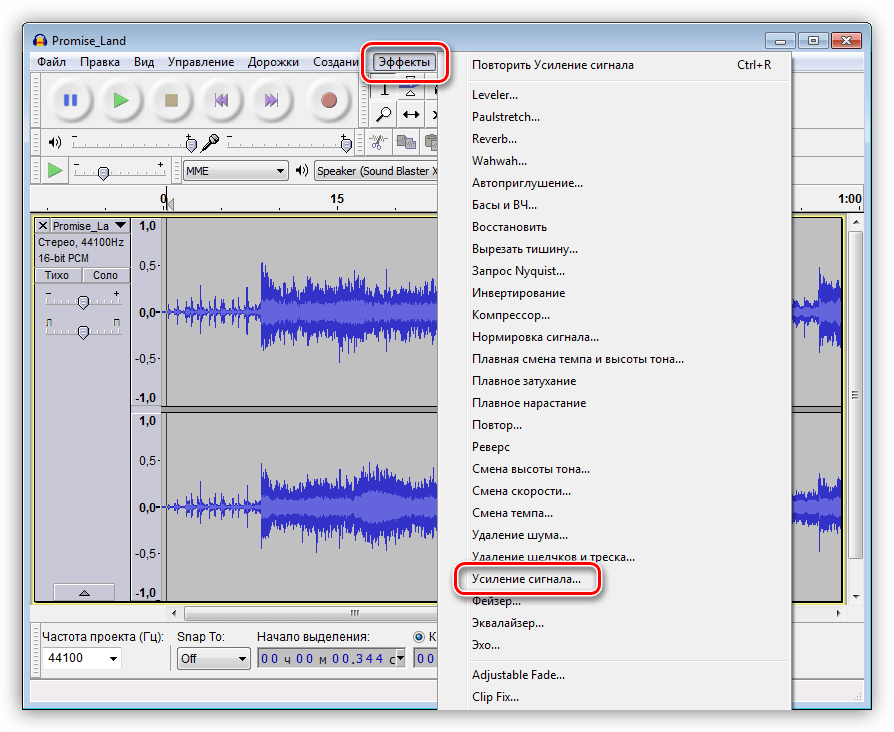
Task: Click the Pause button in transport toolbar
Action: [x=70, y=100]
